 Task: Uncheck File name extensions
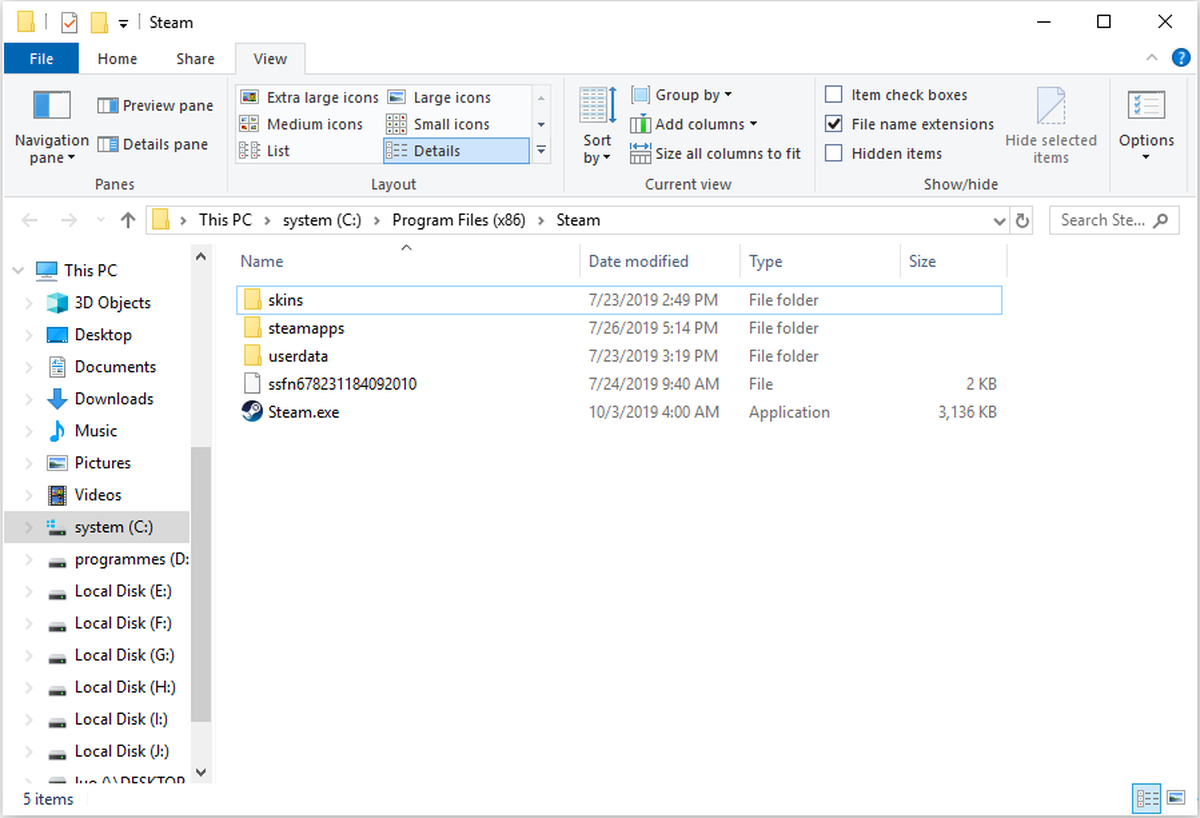pos(833,124)
